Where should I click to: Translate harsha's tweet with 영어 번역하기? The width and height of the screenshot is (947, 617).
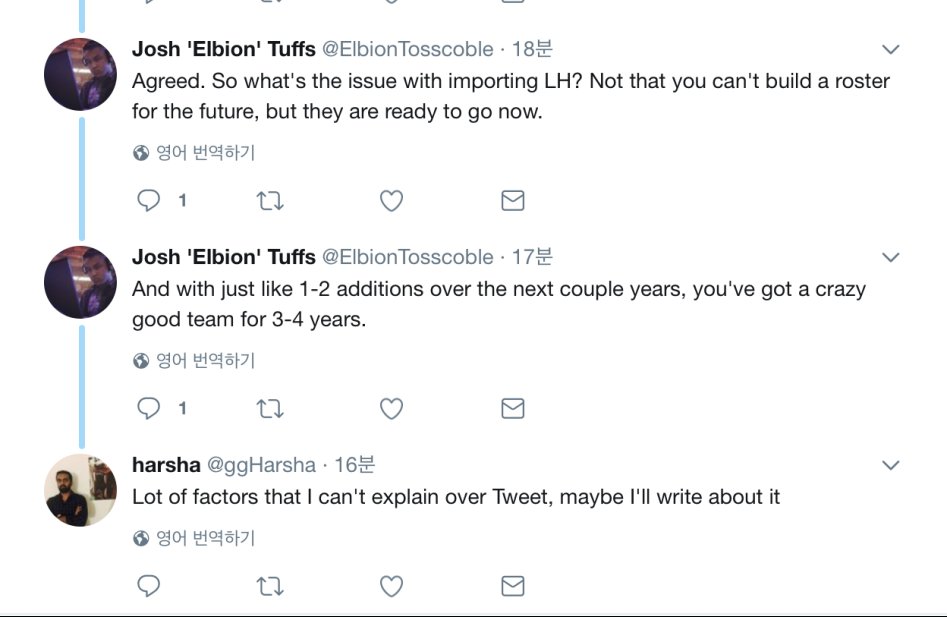(x=205, y=538)
